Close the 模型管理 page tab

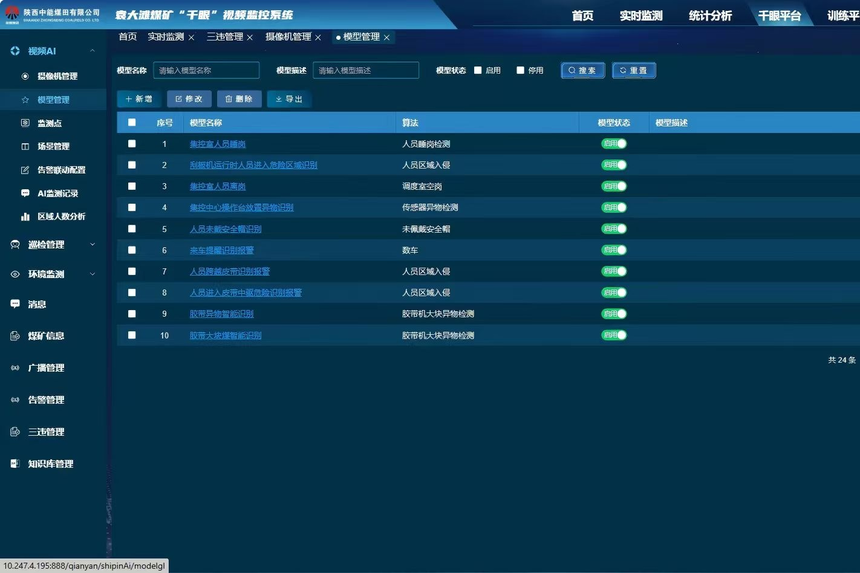coord(387,38)
